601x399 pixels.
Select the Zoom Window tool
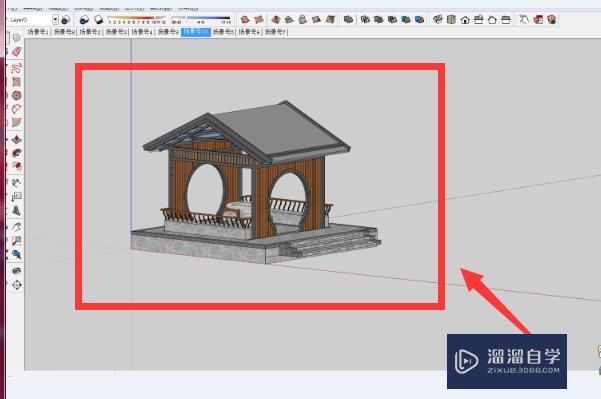[16, 241]
